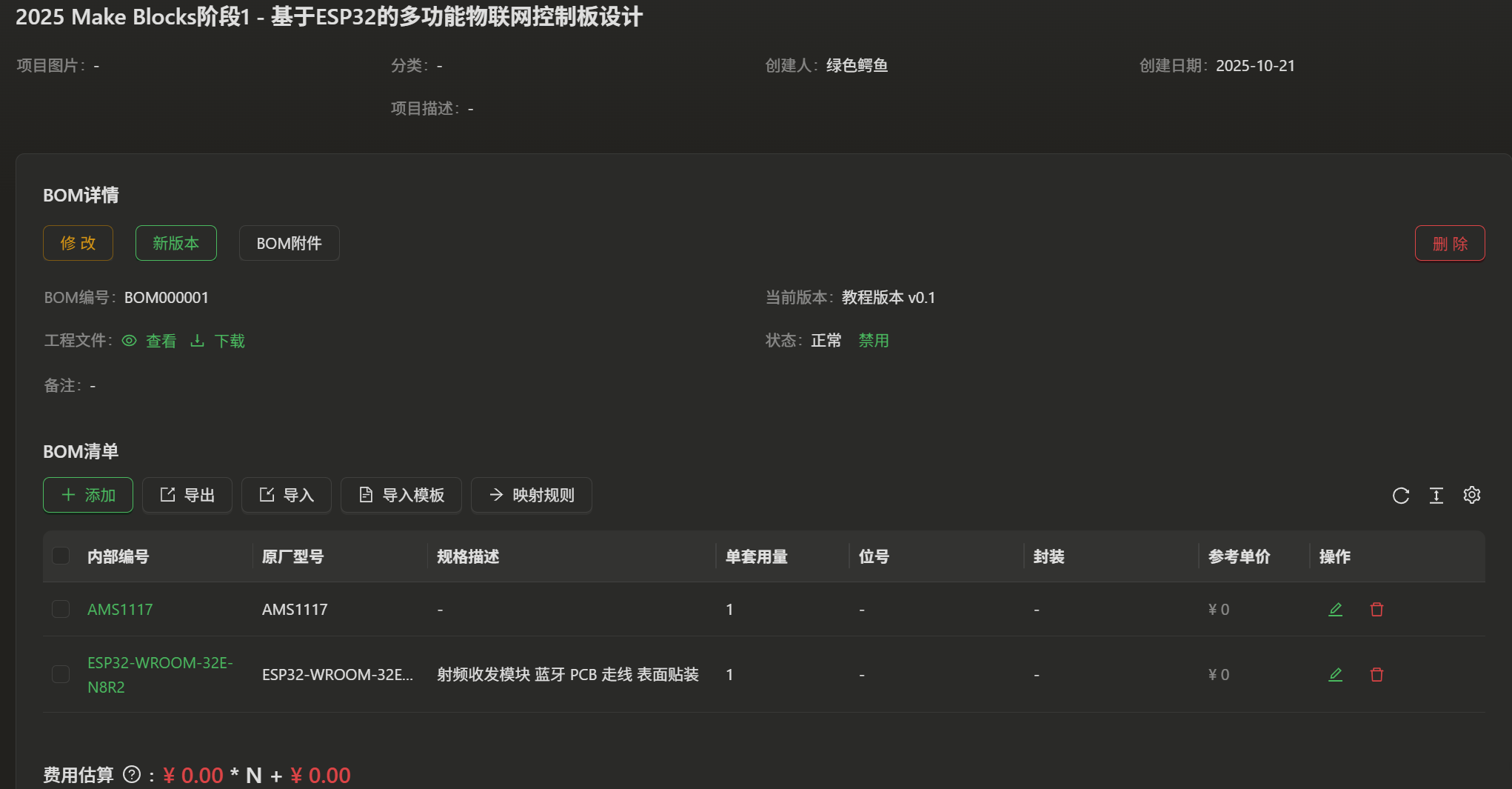This screenshot has width=1512, height=789.
Task: Click the export icon on 导出 button
Action: pos(167,495)
